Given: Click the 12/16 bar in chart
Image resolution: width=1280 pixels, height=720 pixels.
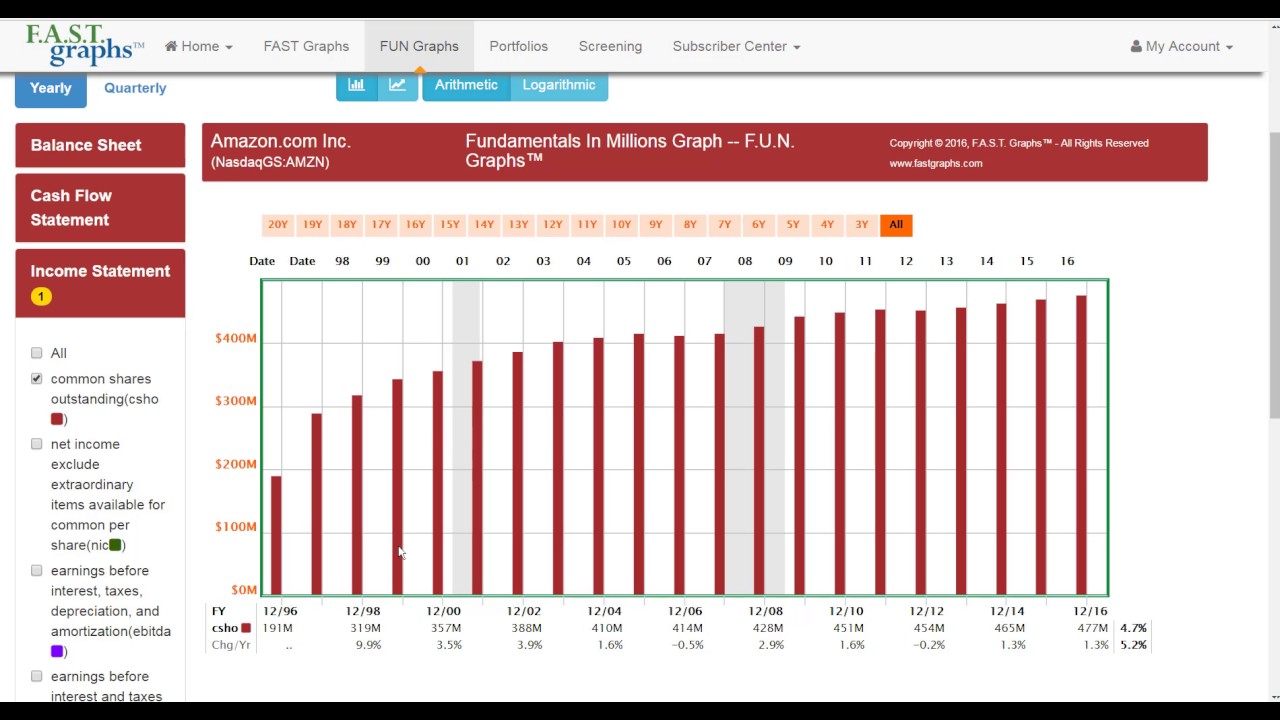Looking at the screenshot, I should [1081, 445].
